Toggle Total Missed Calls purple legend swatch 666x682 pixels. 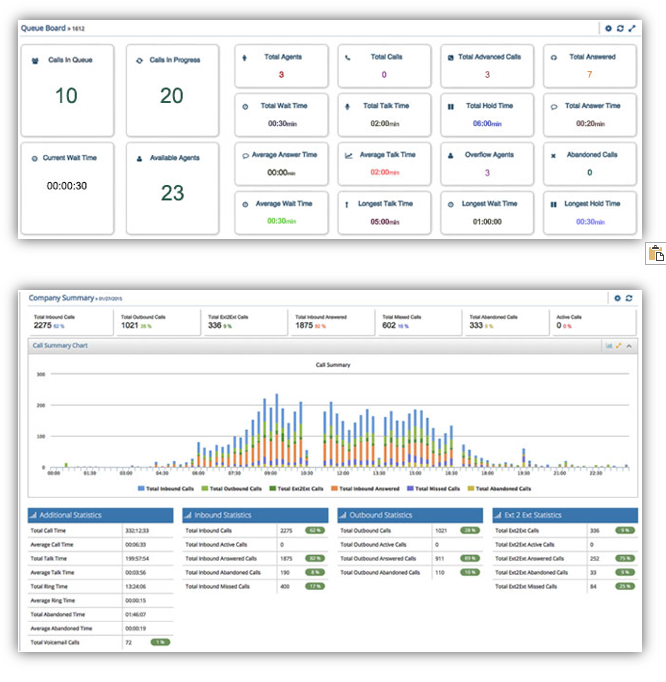(x=410, y=488)
